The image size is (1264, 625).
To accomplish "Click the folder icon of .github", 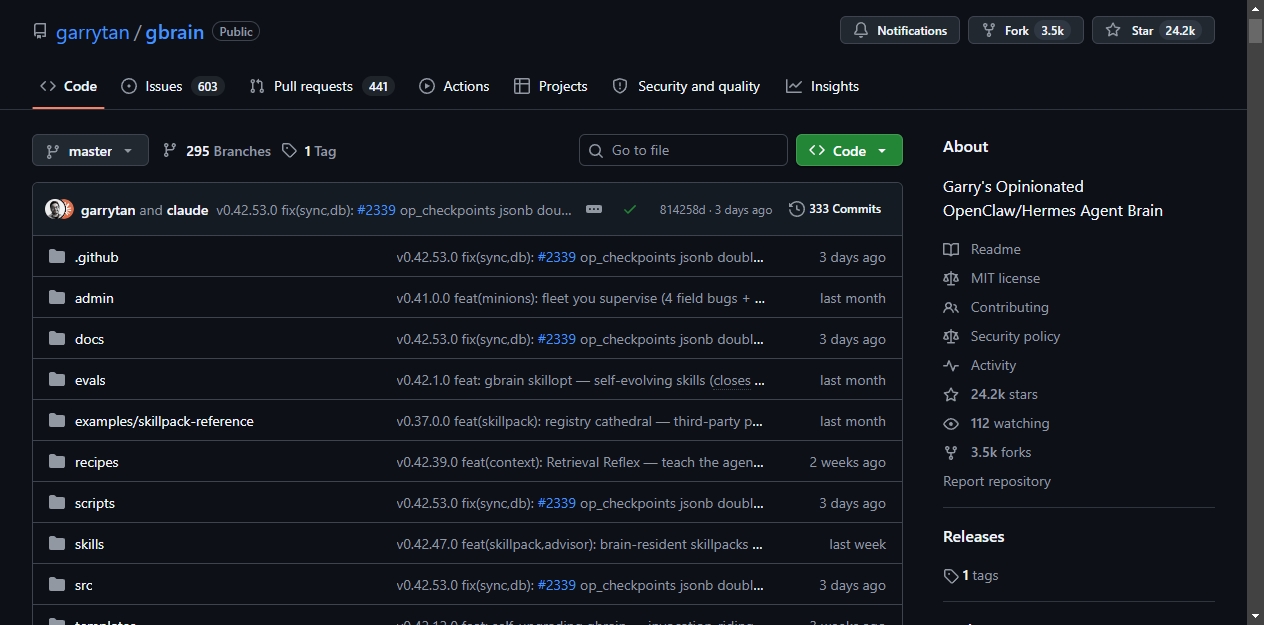I will point(57,257).
